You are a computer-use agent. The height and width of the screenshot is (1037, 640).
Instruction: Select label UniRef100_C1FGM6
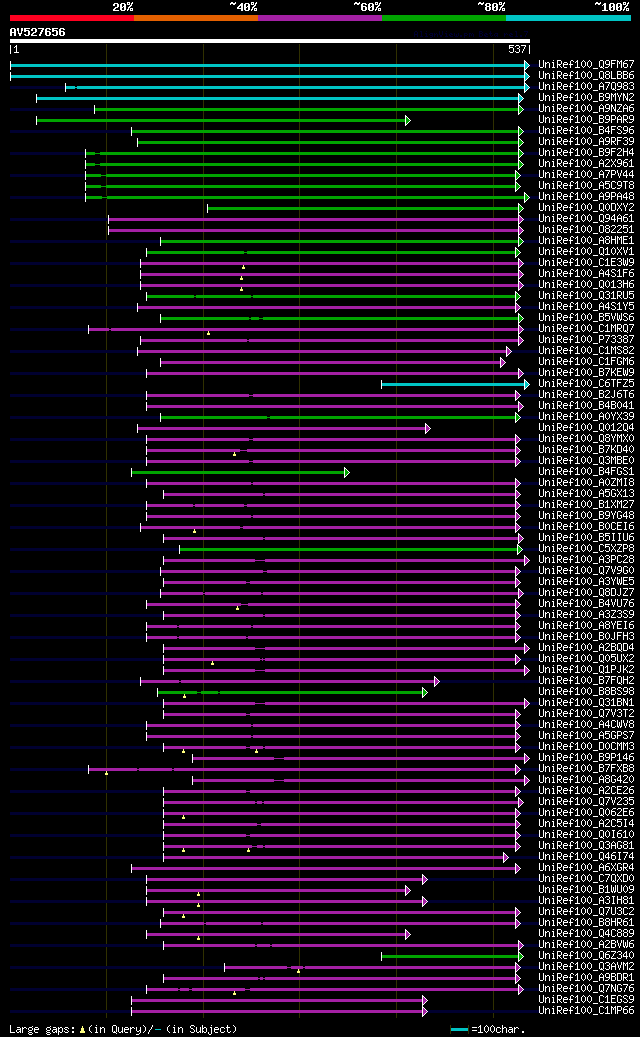pyautogui.click(x=586, y=362)
